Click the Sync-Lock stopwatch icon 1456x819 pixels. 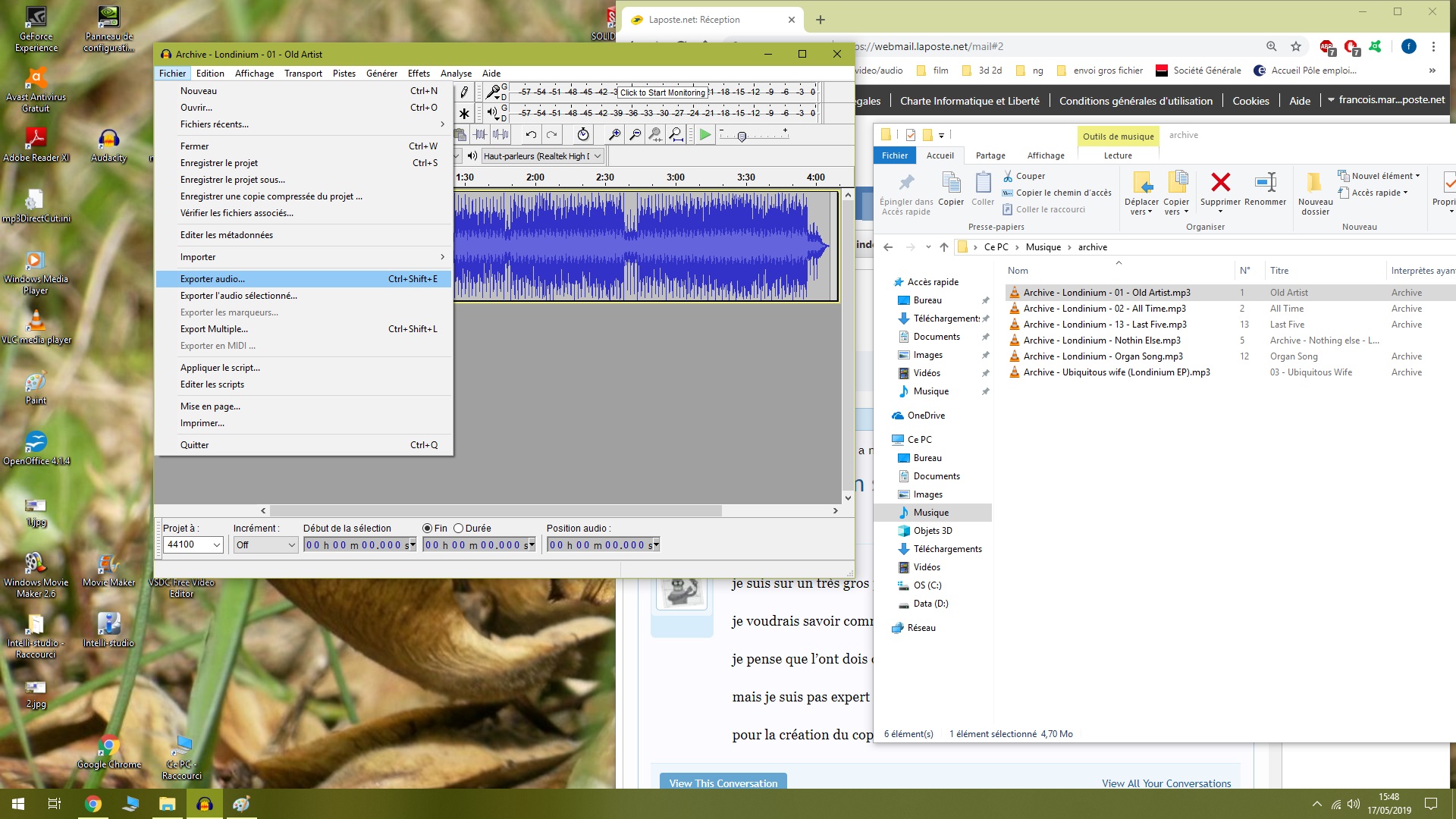pos(582,135)
